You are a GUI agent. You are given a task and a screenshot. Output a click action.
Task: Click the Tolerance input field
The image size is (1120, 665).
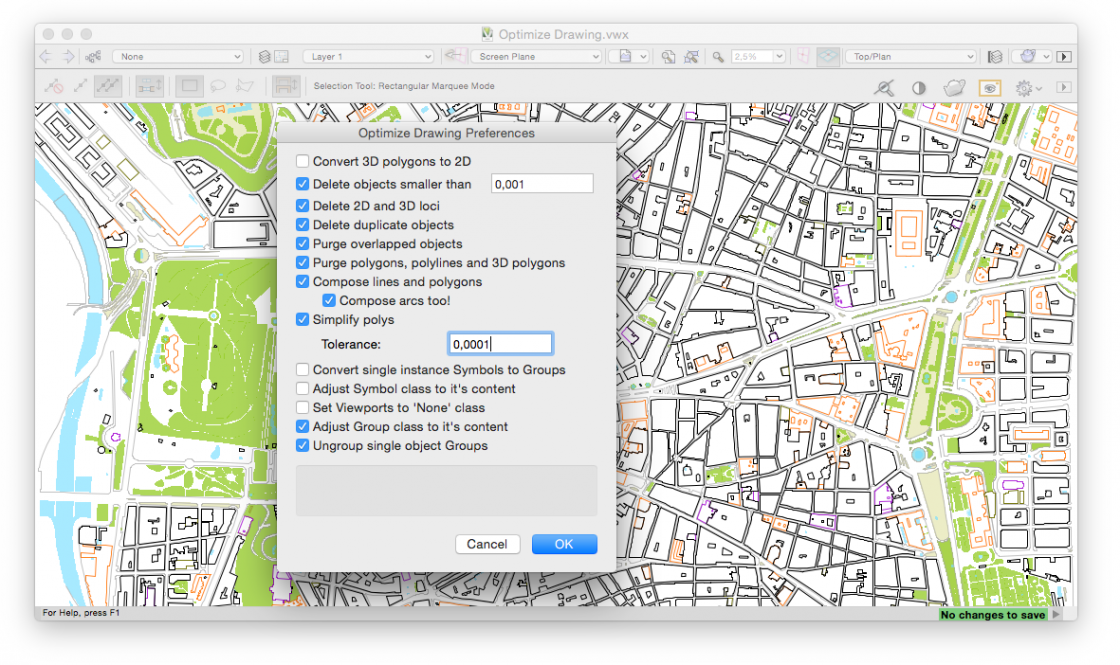(500, 344)
